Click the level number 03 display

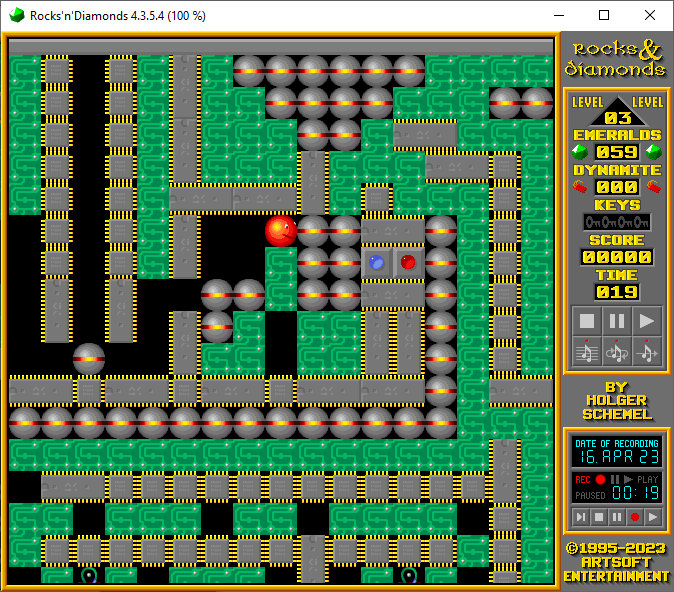click(x=617, y=118)
